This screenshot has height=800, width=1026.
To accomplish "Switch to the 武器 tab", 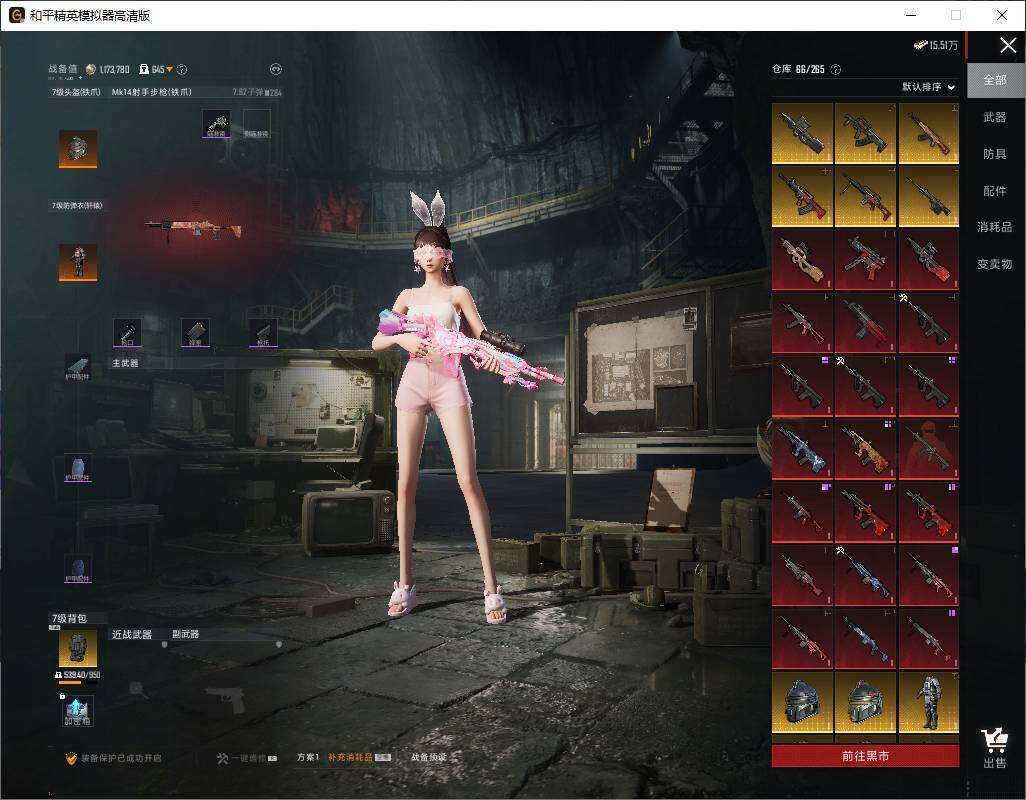I will (x=995, y=117).
